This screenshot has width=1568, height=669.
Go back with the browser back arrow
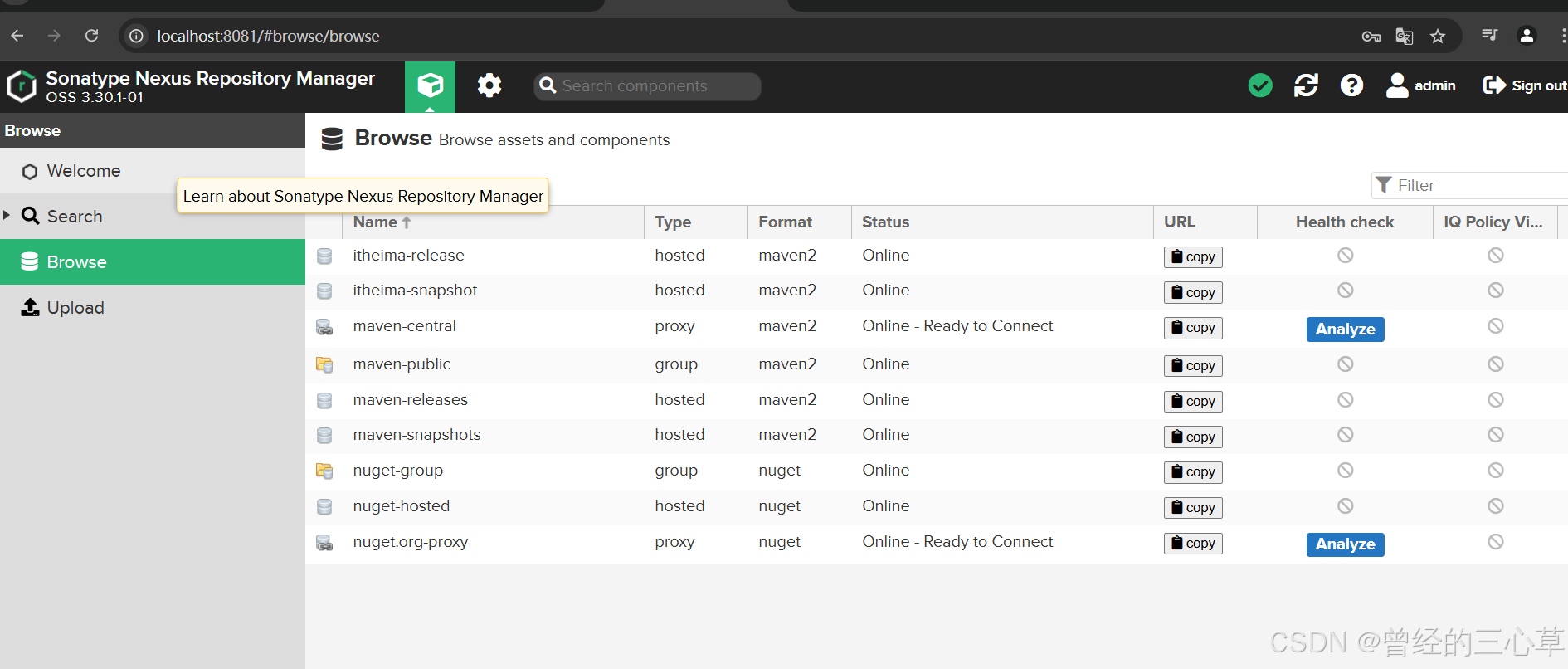click(x=17, y=36)
